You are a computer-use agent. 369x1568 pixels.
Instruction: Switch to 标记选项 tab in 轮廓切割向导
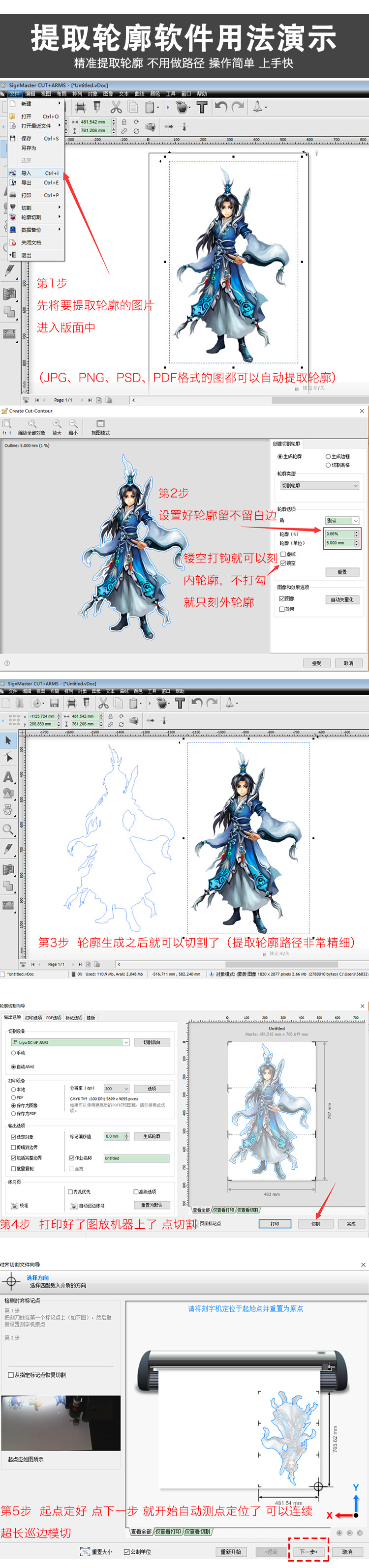pos(74,1018)
